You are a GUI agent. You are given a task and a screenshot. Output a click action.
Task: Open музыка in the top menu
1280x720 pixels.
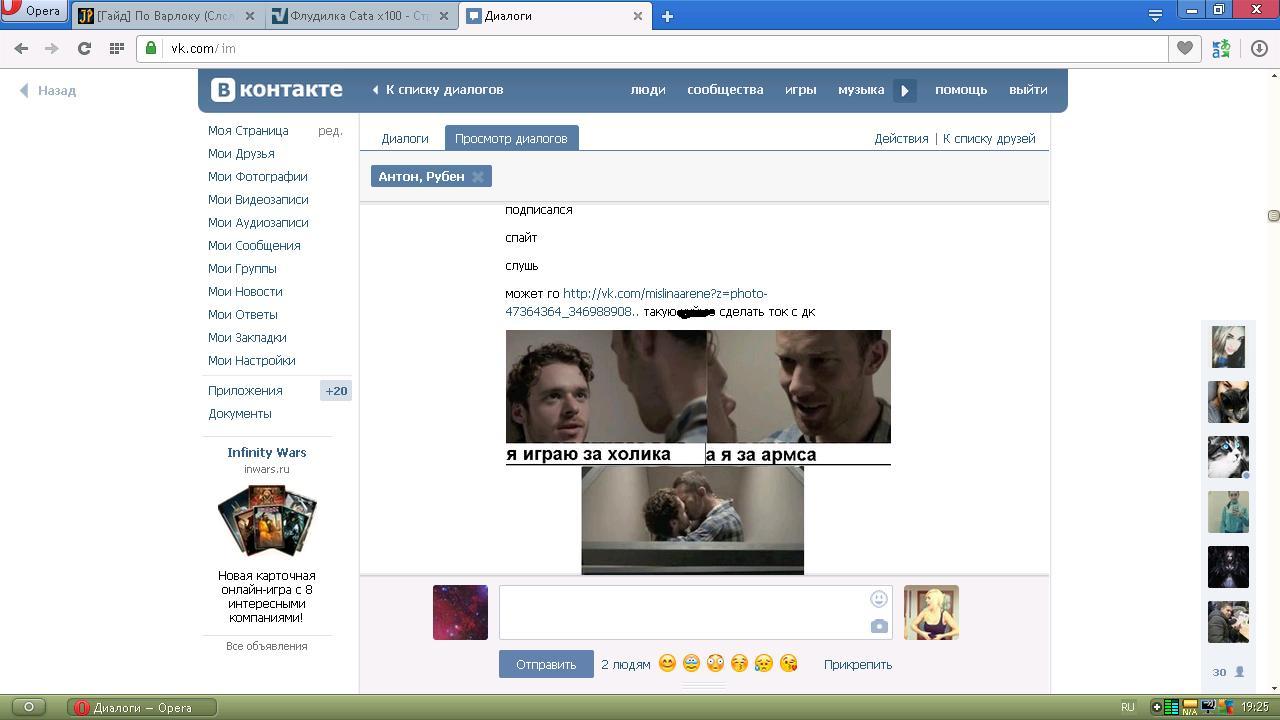click(861, 90)
